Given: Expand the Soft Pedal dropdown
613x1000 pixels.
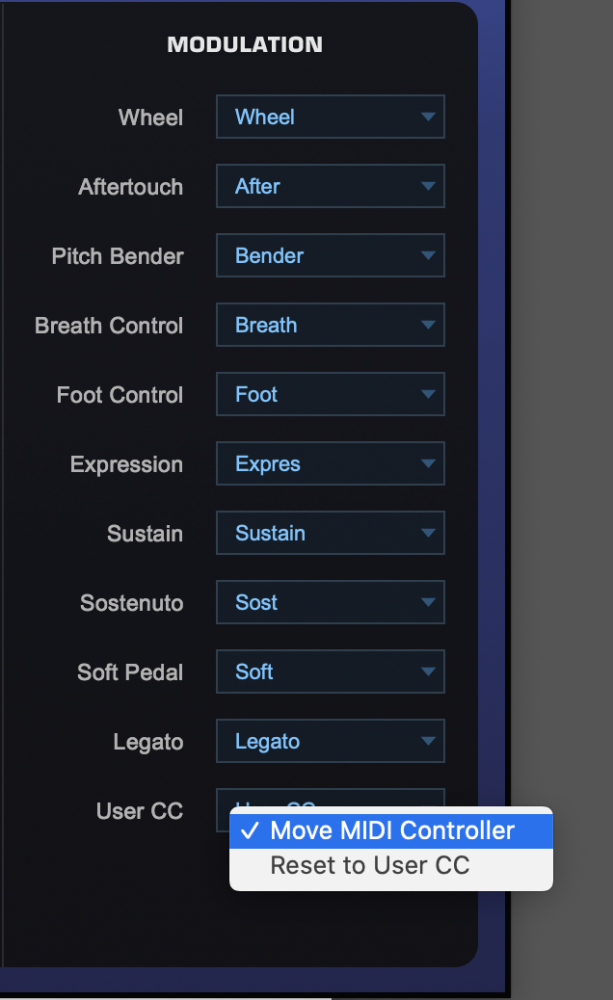Looking at the screenshot, I should [x=330, y=671].
